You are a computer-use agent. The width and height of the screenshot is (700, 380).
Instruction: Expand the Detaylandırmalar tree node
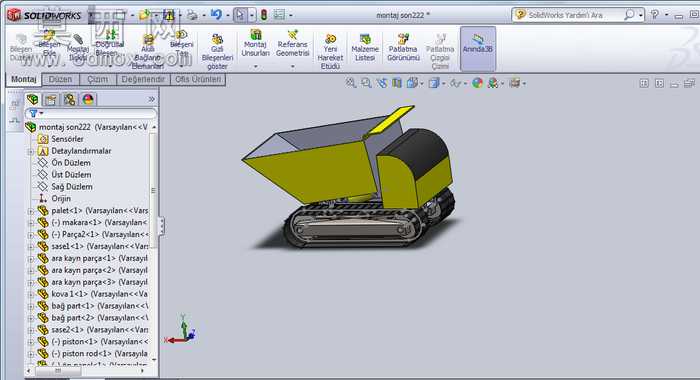click(x=31, y=152)
